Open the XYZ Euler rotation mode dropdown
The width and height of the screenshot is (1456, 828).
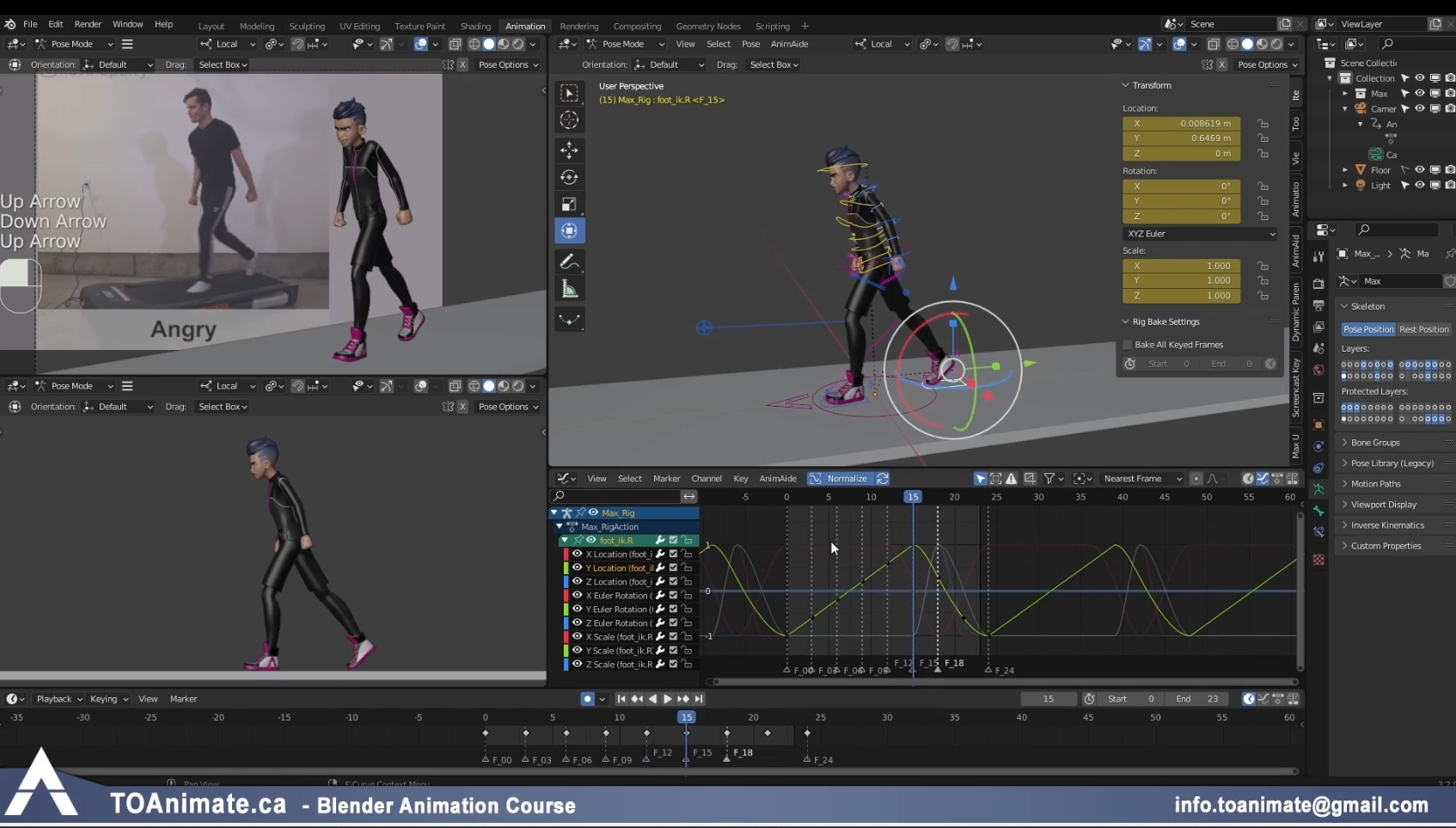[x=1201, y=234]
